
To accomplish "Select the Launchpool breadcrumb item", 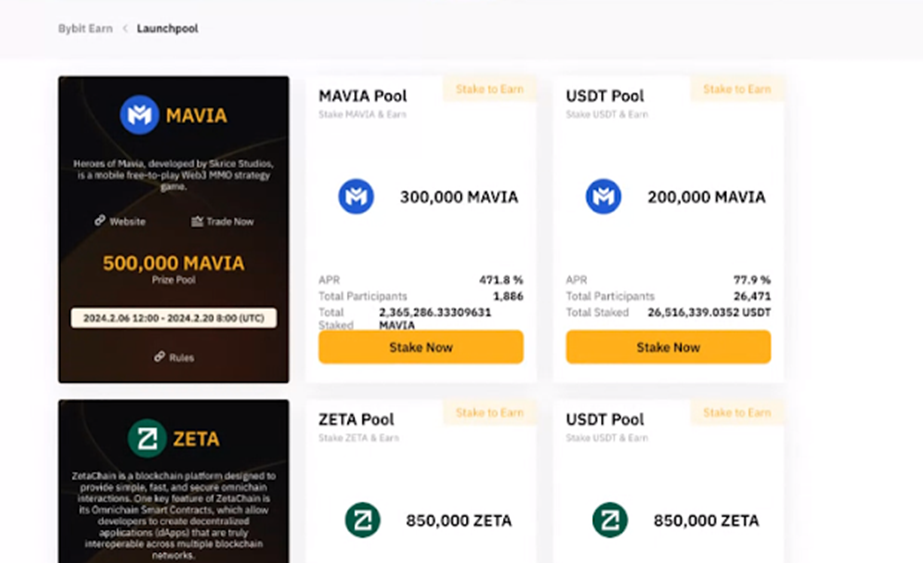I will click(x=167, y=28).
